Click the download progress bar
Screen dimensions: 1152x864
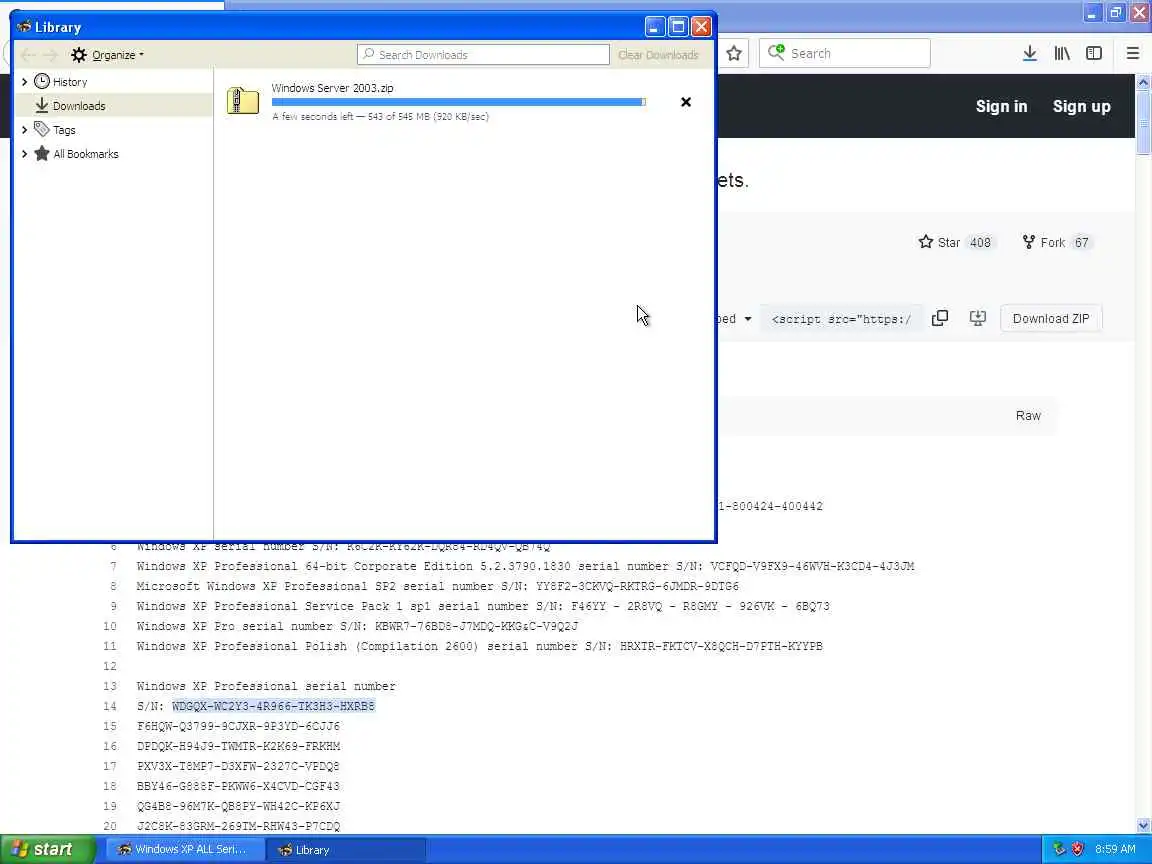pyautogui.click(x=458, y=102)
